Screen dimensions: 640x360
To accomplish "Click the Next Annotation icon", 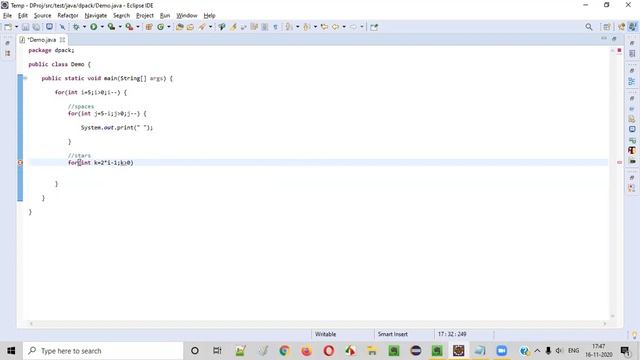I will click(289, 27).
